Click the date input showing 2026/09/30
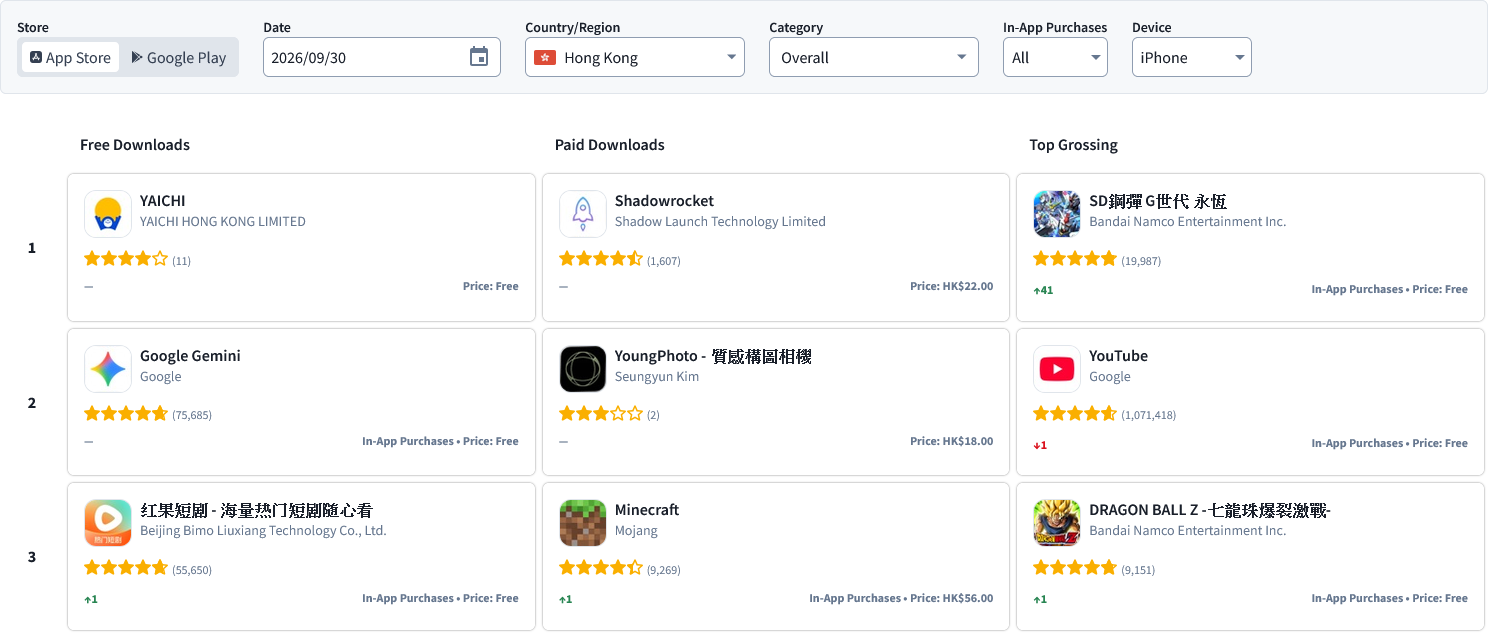The image size is (1489, 635). coord(382,57)
